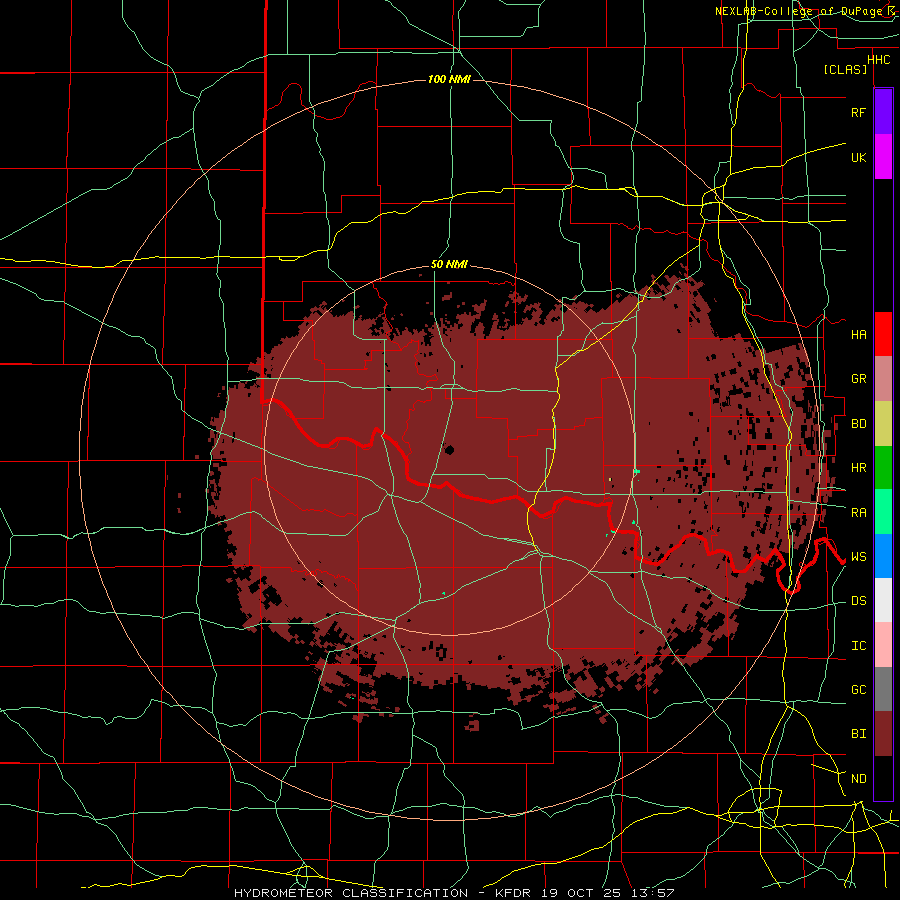Click the BI legend label
Viewport: 900px width, 900px height.
click(858, 734)
